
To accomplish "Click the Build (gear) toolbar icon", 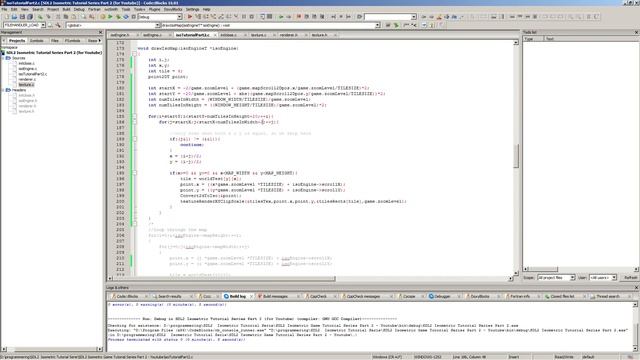I will (x=103, y=17).
